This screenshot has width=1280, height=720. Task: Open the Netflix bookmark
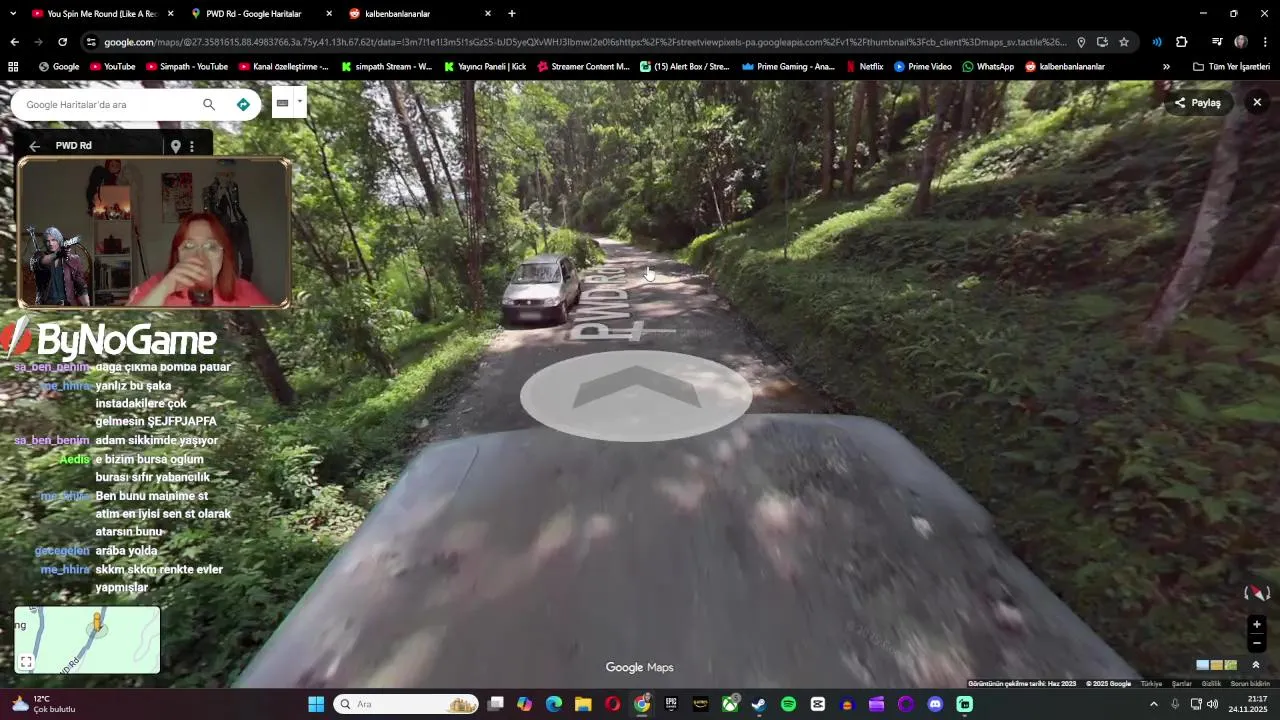click(x=864, y=67)
